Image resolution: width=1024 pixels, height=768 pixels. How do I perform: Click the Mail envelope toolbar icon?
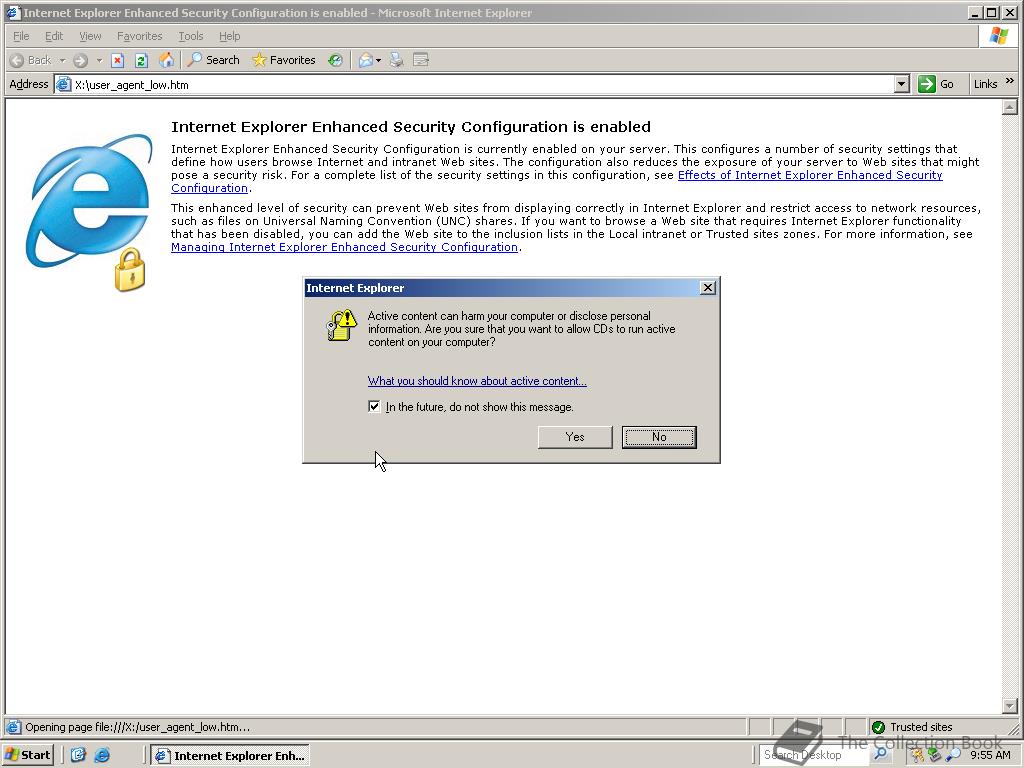[x=366, y=61]
